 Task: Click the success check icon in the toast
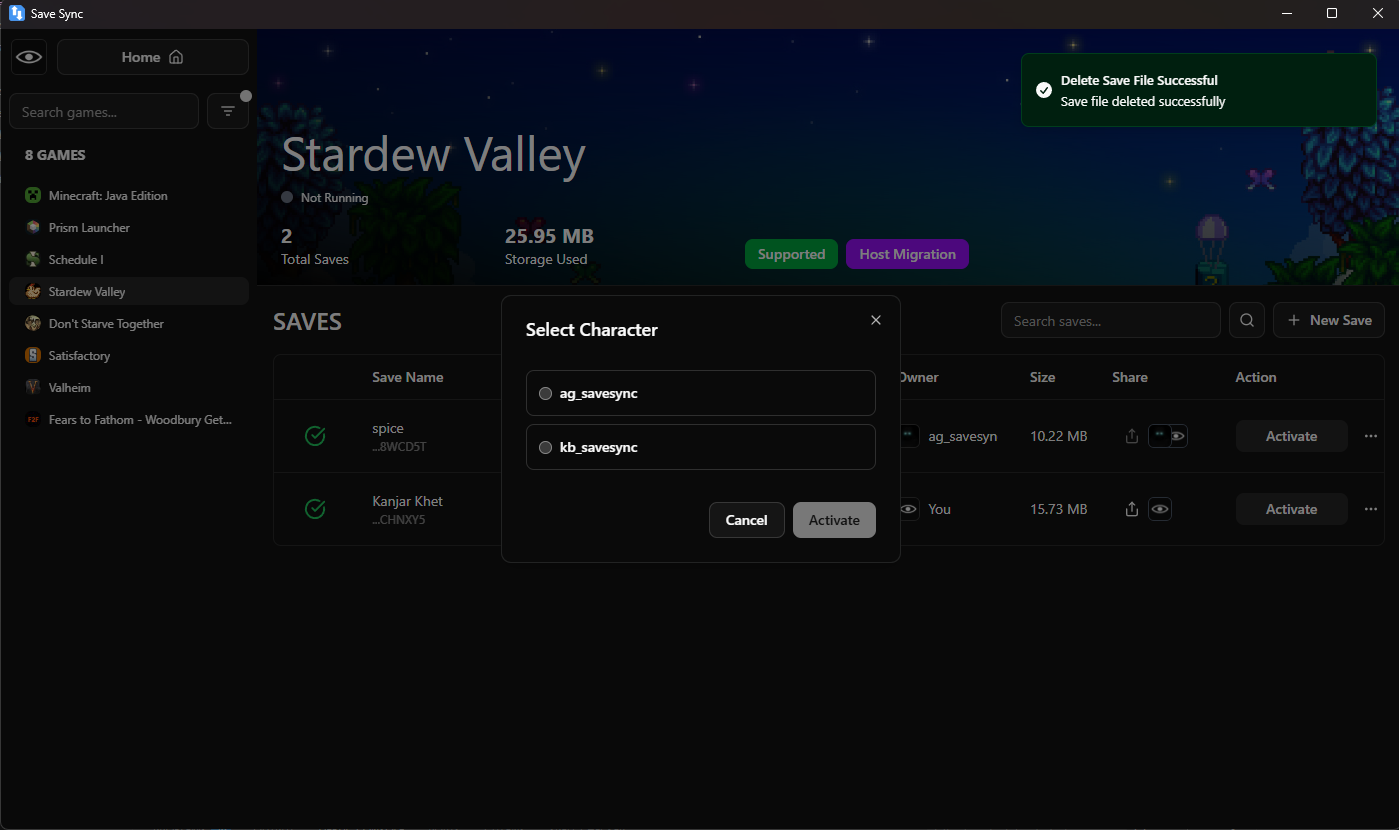click(1044, 90)
